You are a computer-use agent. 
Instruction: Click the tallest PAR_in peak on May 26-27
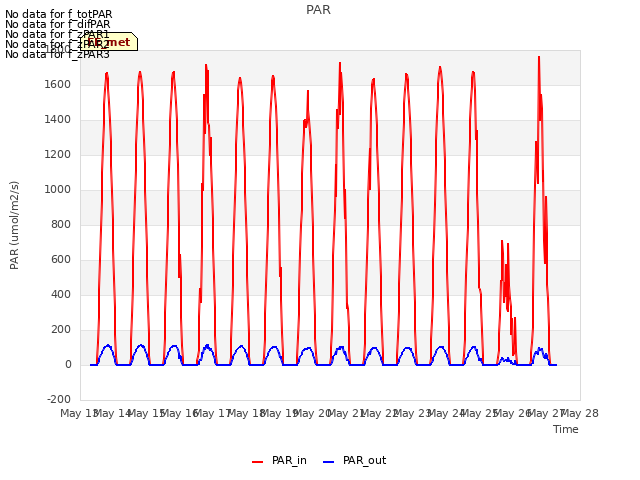coord(539,57)
